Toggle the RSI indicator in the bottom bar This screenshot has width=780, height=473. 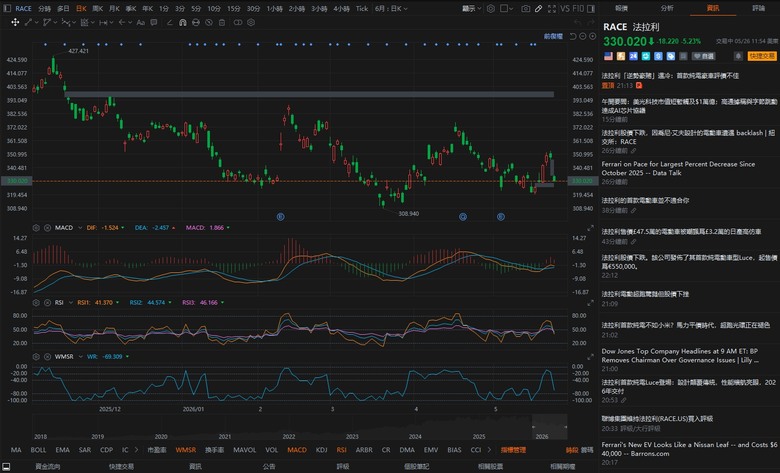(x=341, y=450)
